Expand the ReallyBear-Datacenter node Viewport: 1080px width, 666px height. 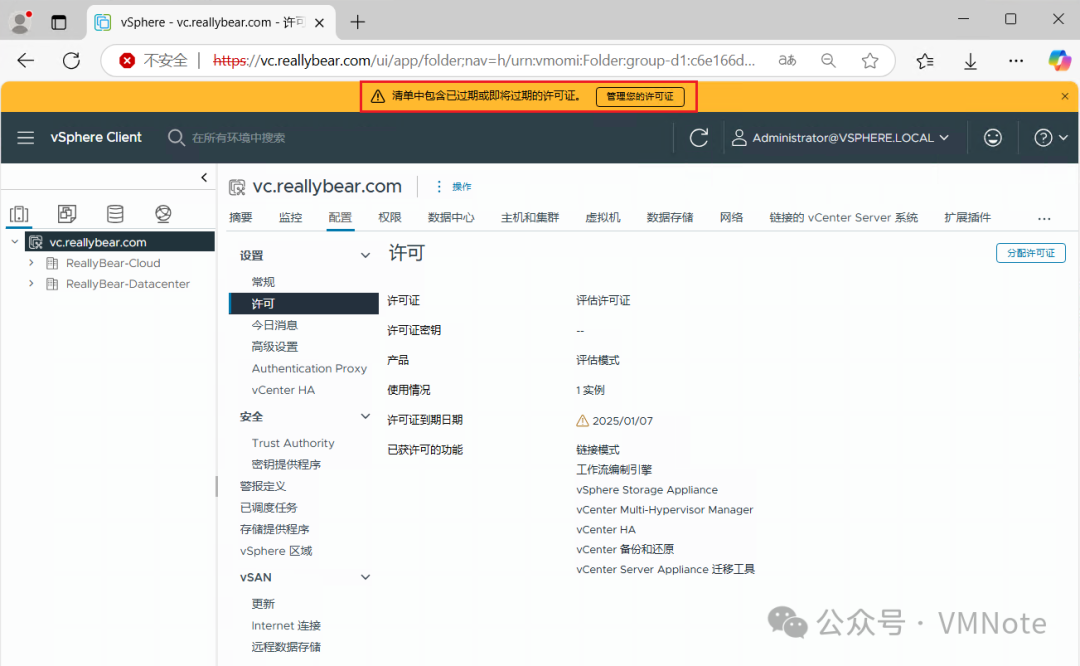(31, 283)
